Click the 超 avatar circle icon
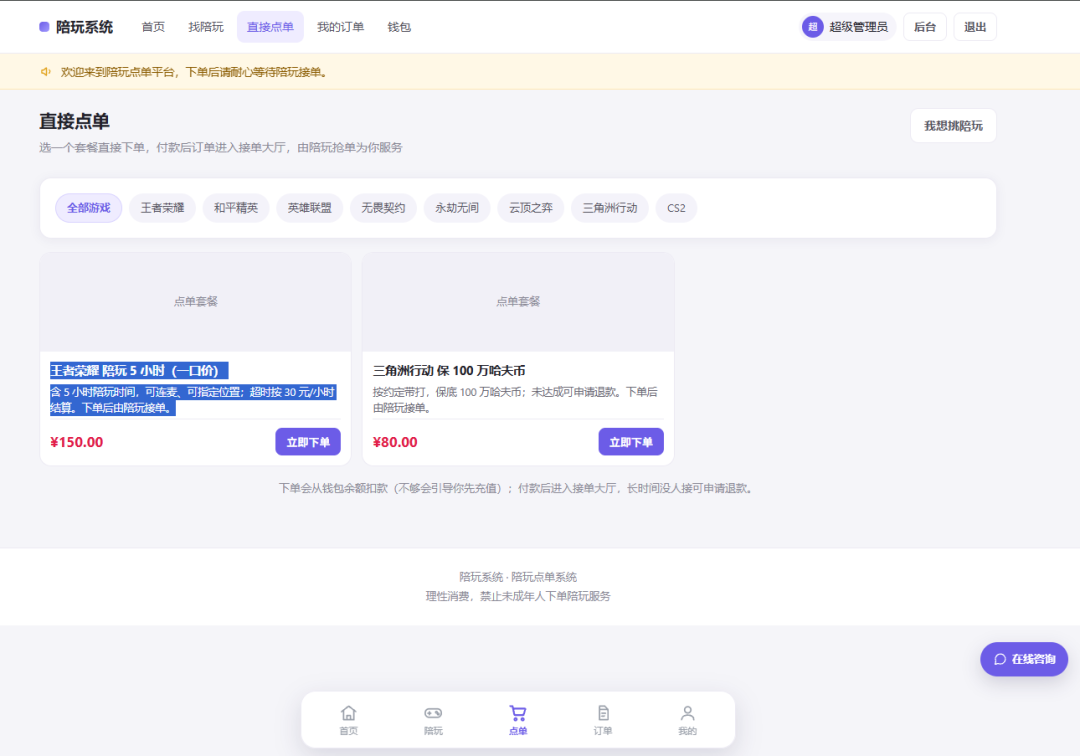1080x756 pixels. [813, 27]
